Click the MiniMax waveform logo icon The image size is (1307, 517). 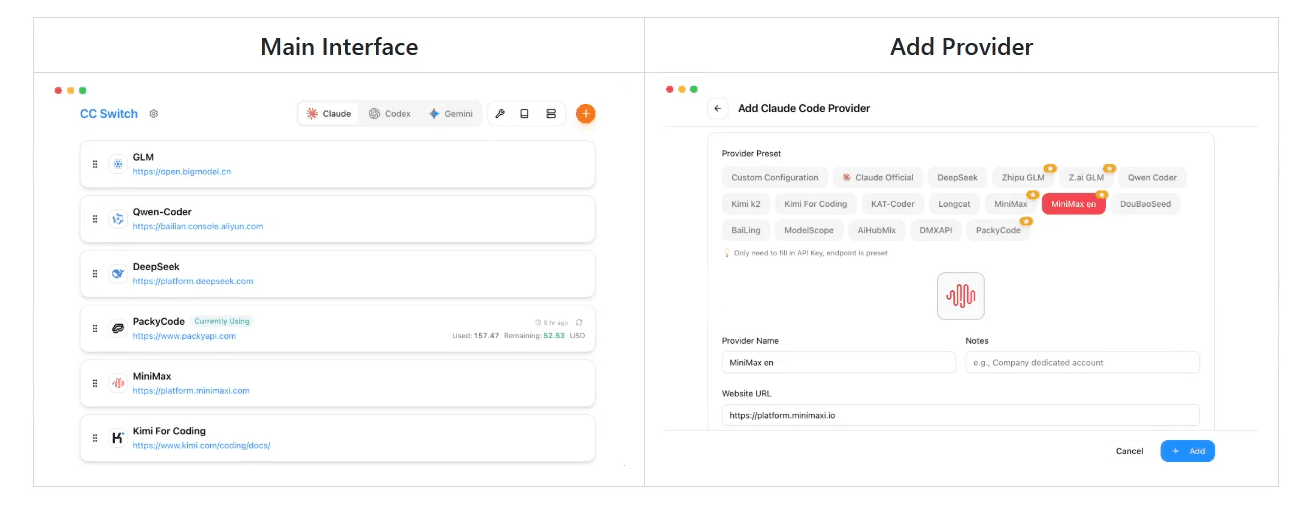960,296
